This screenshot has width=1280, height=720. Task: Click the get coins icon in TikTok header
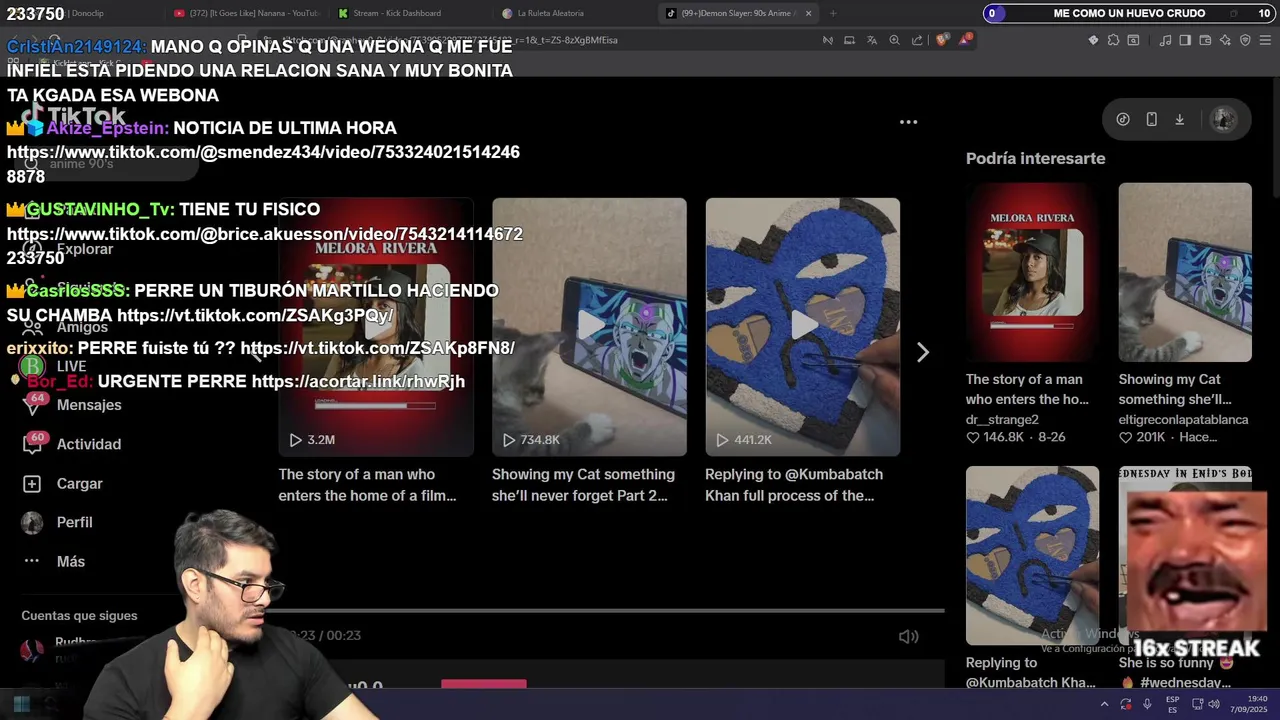pos(1123,119)
